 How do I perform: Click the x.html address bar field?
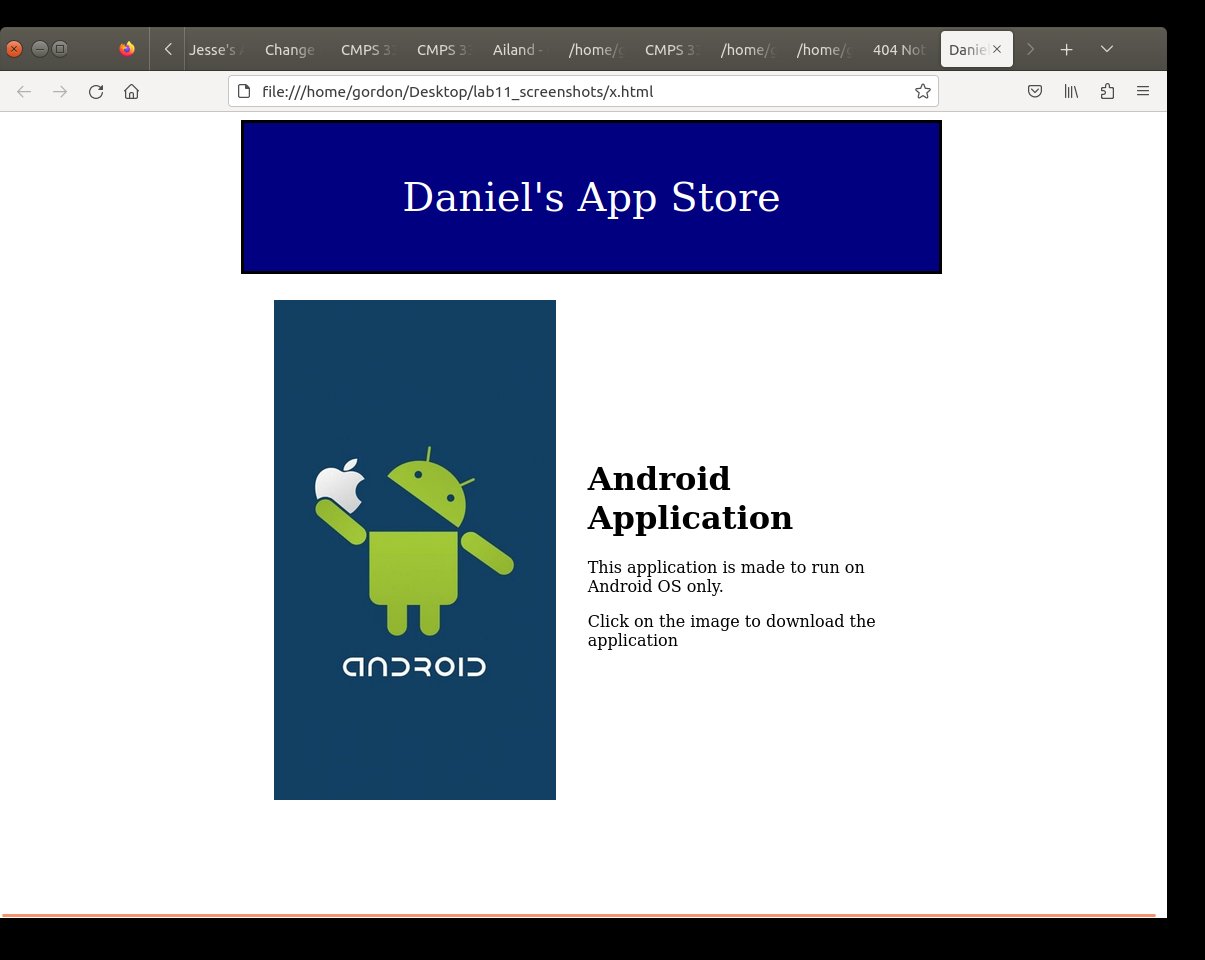point(580,92)
